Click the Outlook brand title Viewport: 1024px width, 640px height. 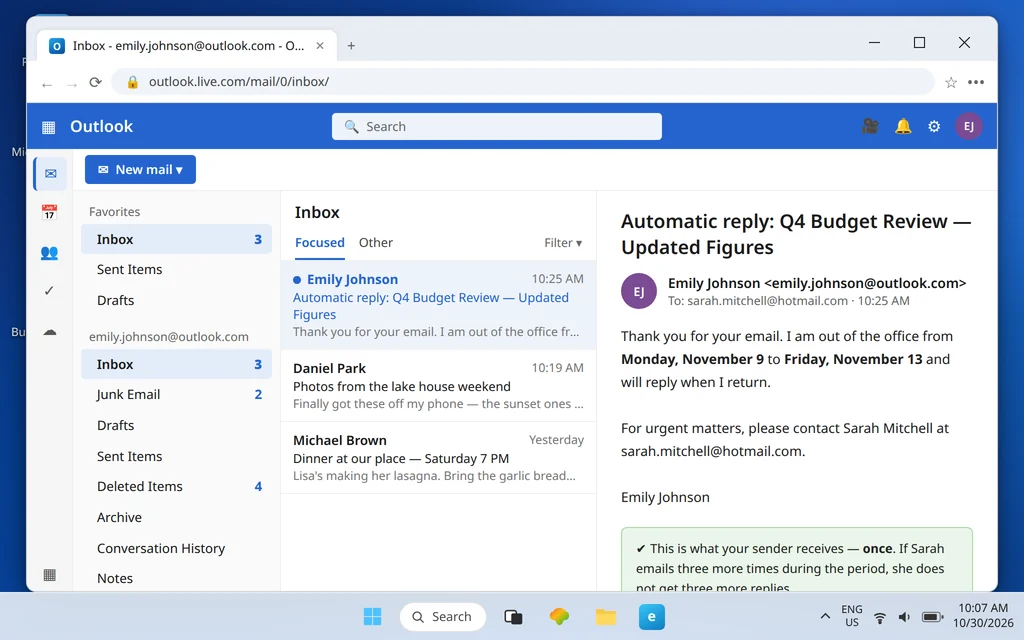point(101,127)
